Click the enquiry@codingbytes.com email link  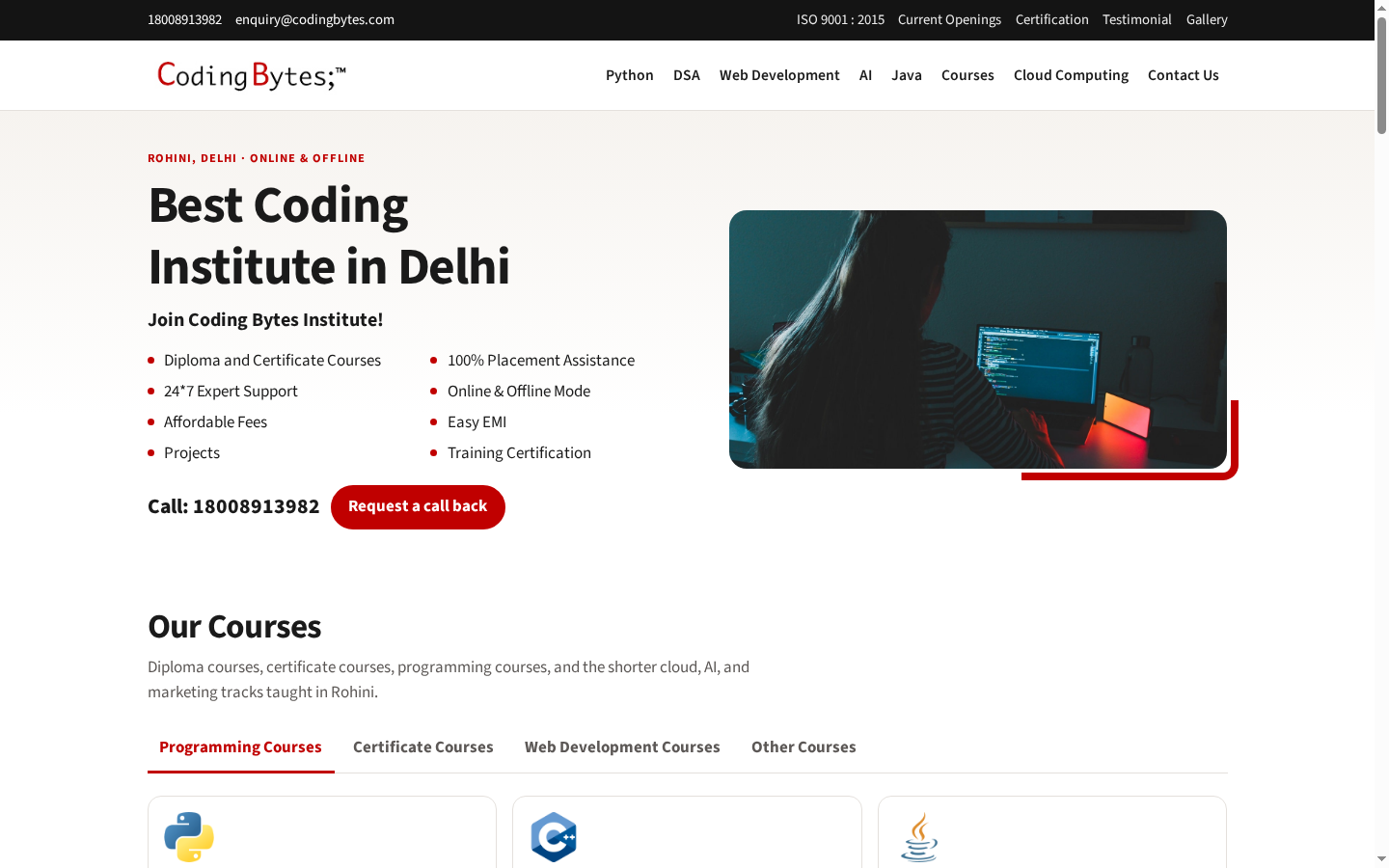tap(314, 20)
